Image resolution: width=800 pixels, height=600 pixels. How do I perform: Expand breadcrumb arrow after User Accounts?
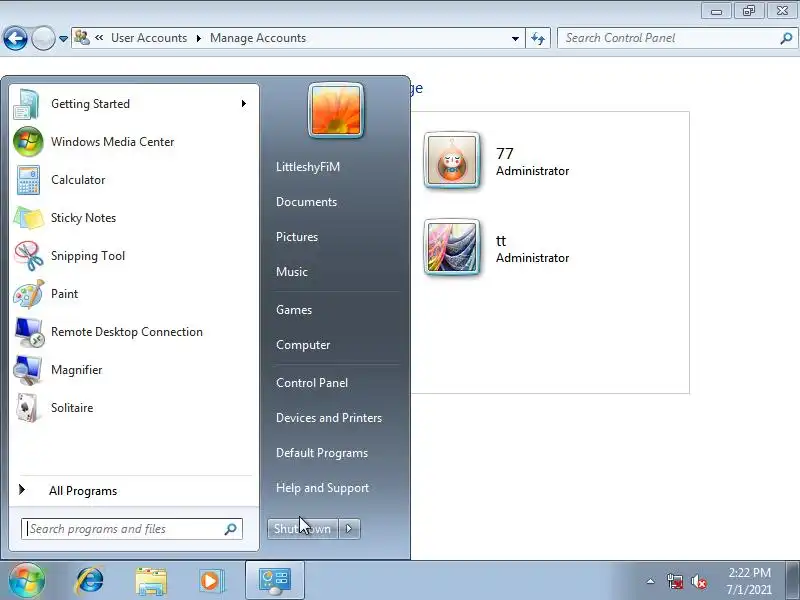pos(198,38)
